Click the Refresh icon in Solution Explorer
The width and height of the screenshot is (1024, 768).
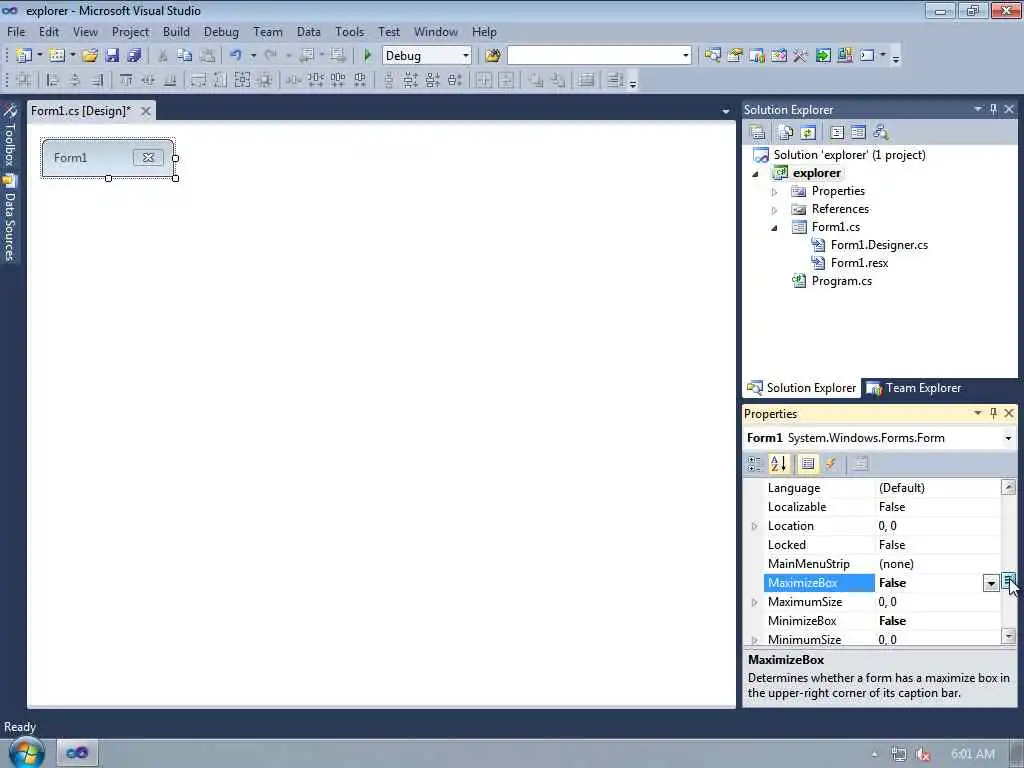pos(808,133)
